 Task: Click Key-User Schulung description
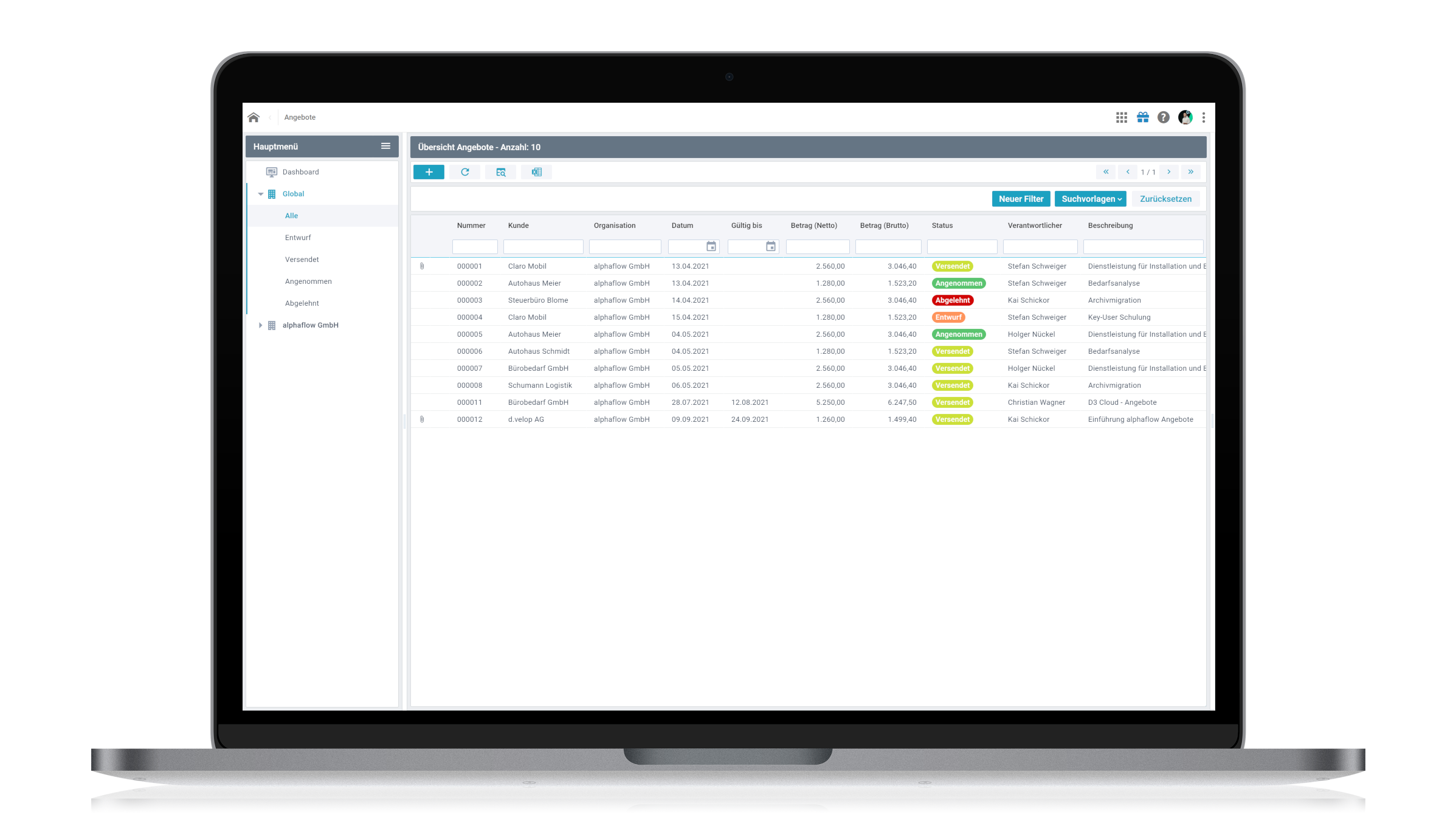coord(1119,317)
